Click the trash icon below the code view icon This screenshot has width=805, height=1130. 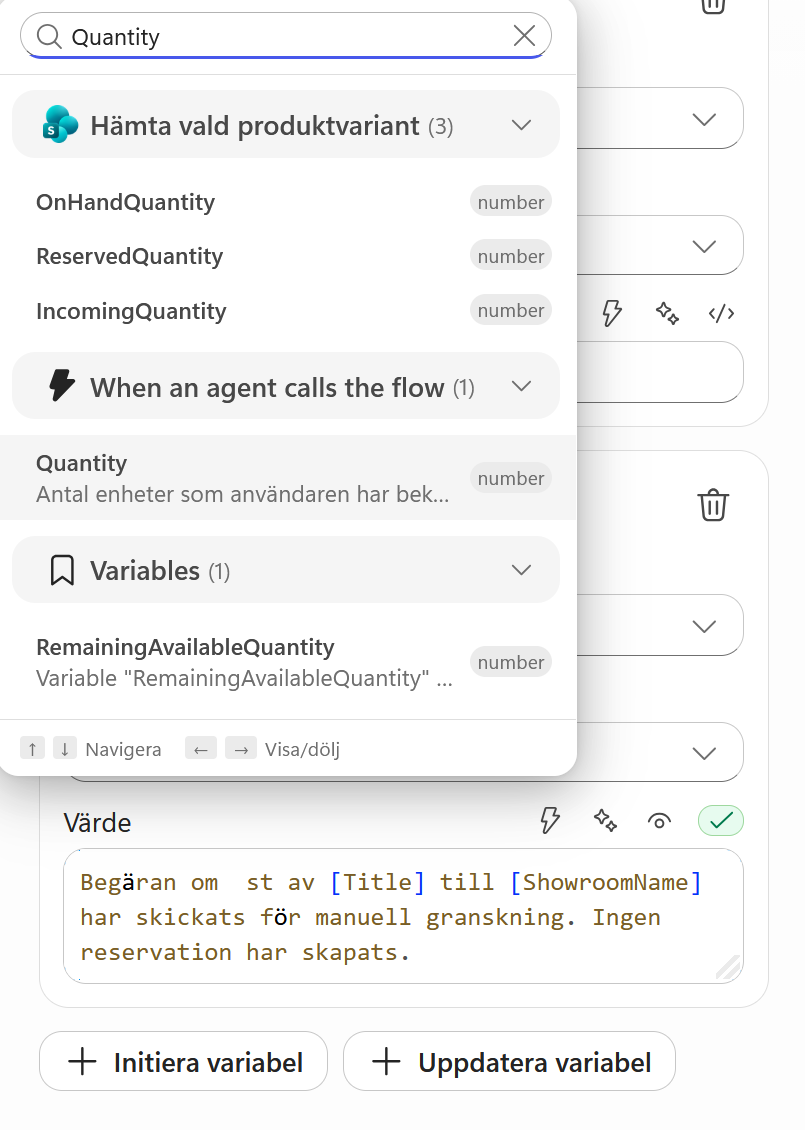click(x=713, y=504)
